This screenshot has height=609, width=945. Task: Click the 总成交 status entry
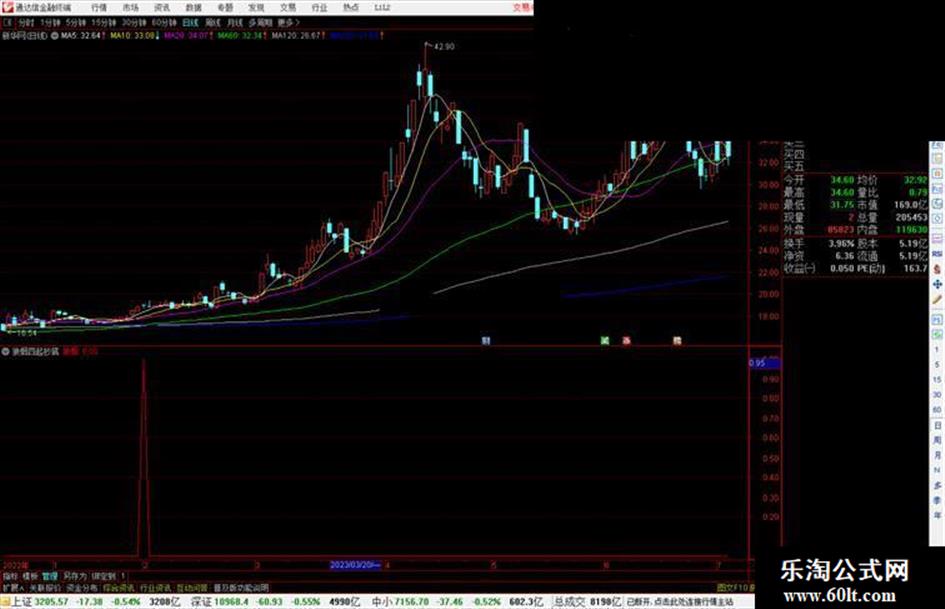(x=588, y=602)
